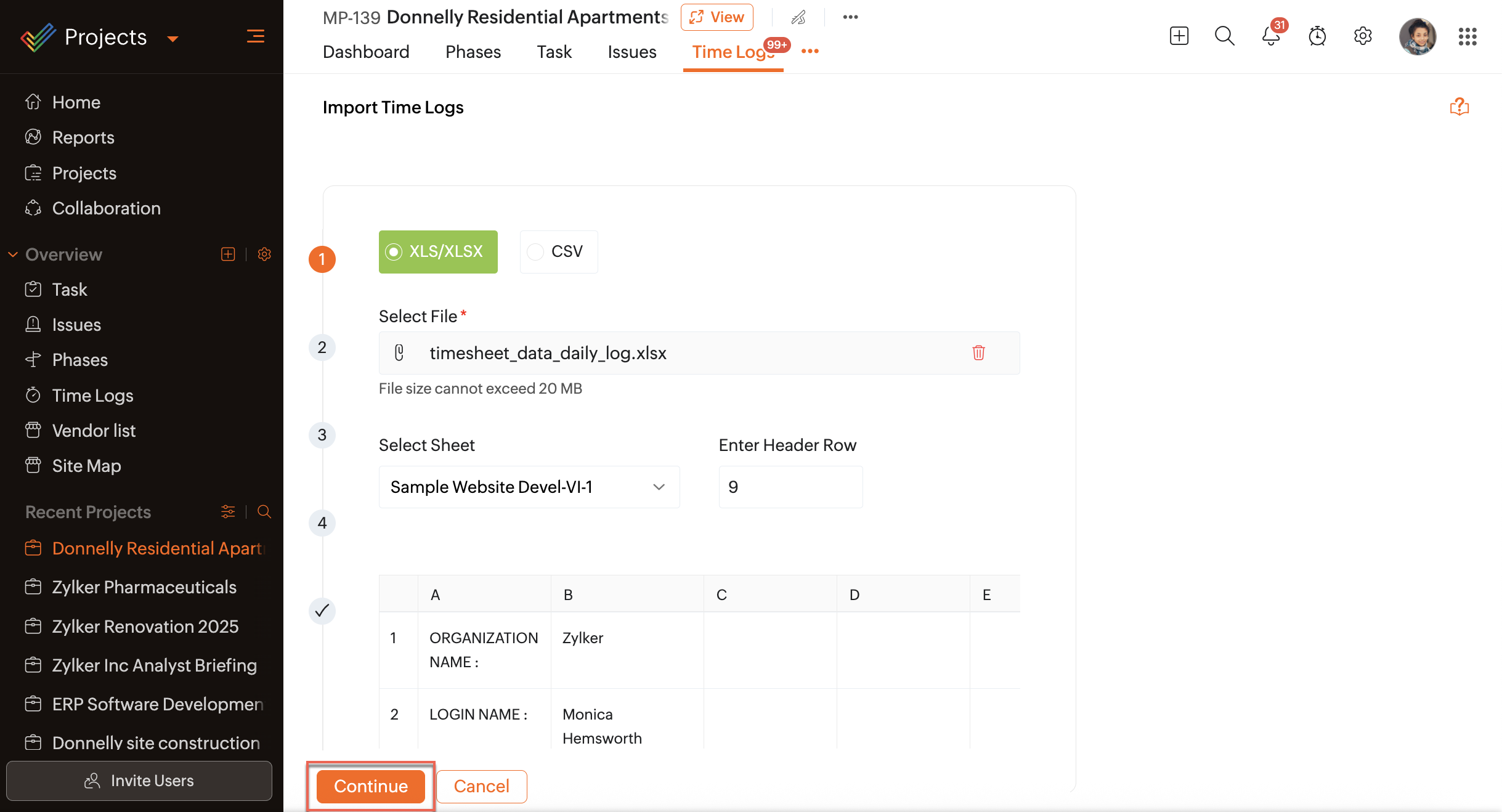Open the apps grid launcher
The image size is (1502, 812).
click(x=1467, y=36)
